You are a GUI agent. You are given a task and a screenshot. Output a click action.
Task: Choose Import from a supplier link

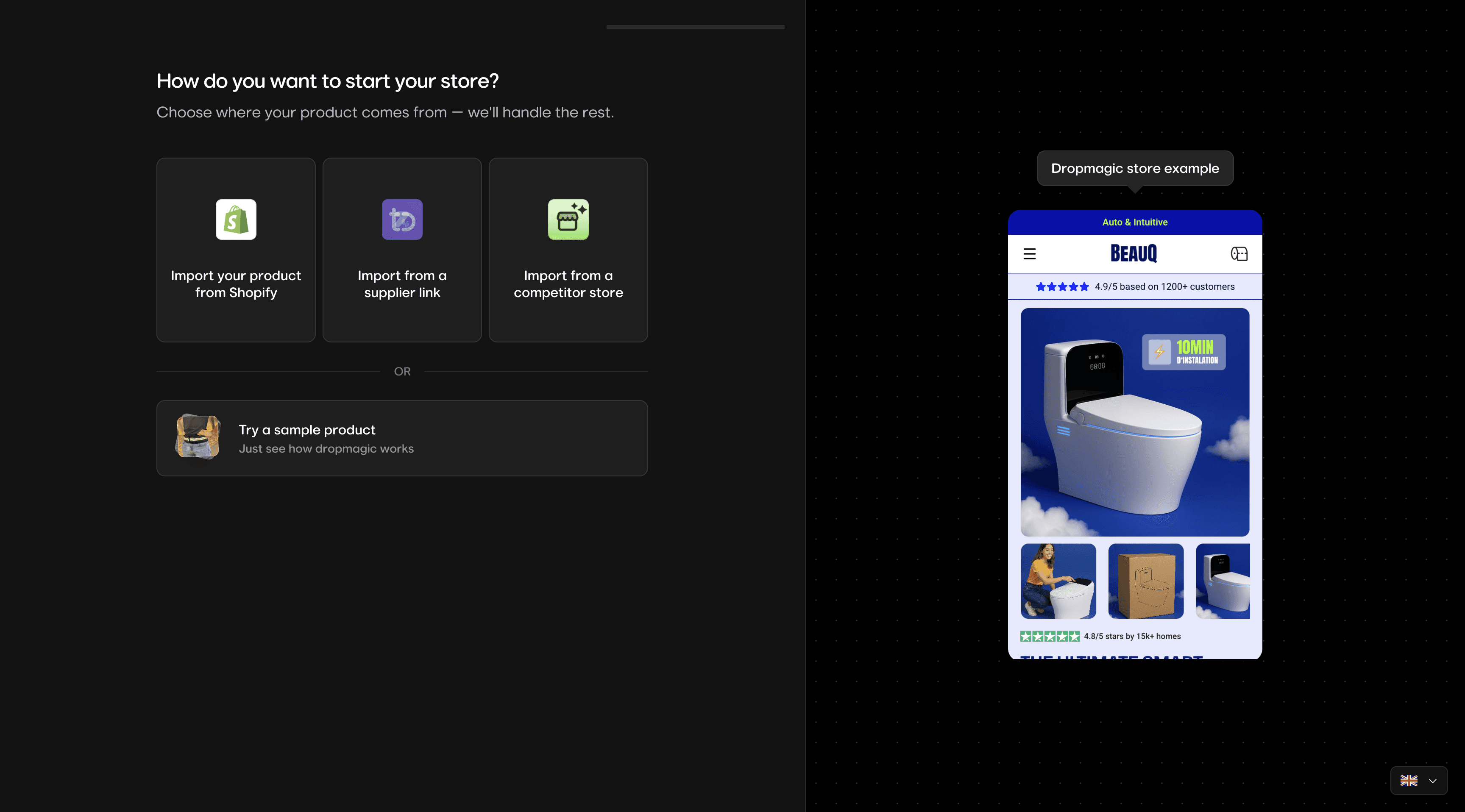(x=402, y=250)
